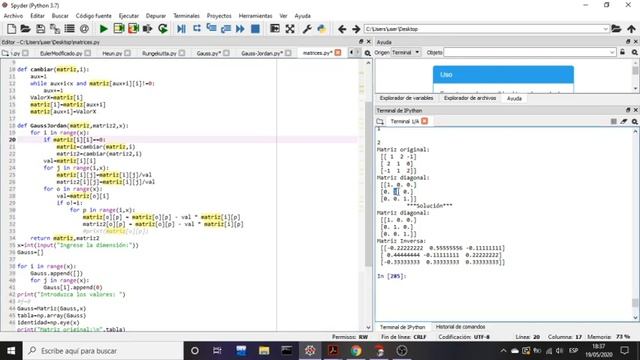
Task: Open the editor find magnifier icon
Action: click(367, 53)
